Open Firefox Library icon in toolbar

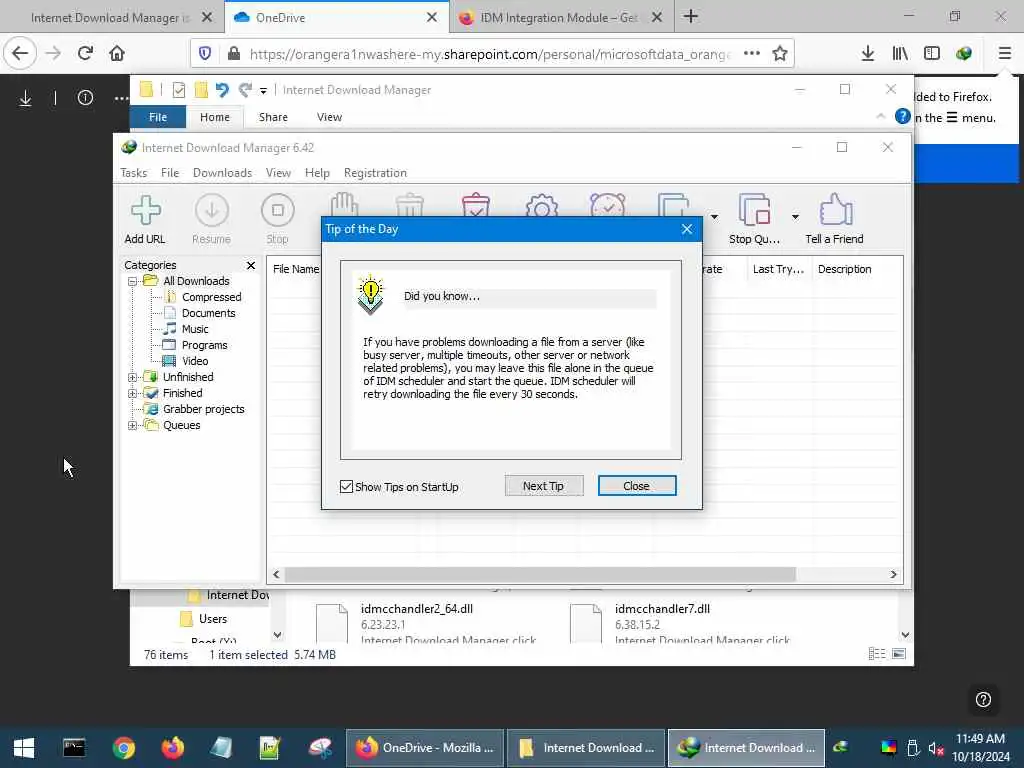coord(900,54)
